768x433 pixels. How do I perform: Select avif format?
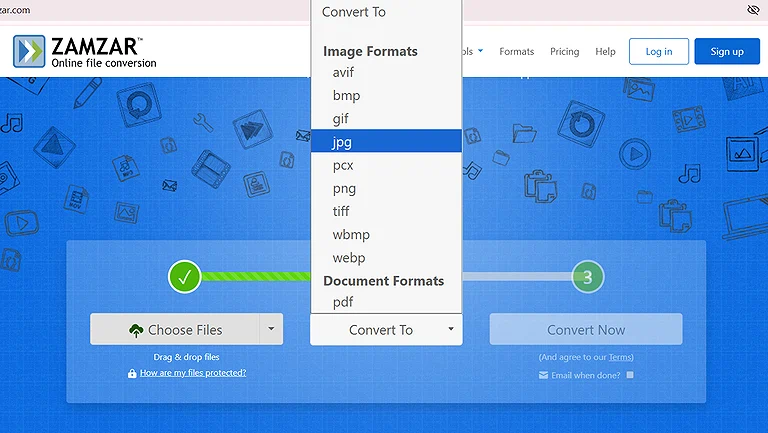(386, 72)
